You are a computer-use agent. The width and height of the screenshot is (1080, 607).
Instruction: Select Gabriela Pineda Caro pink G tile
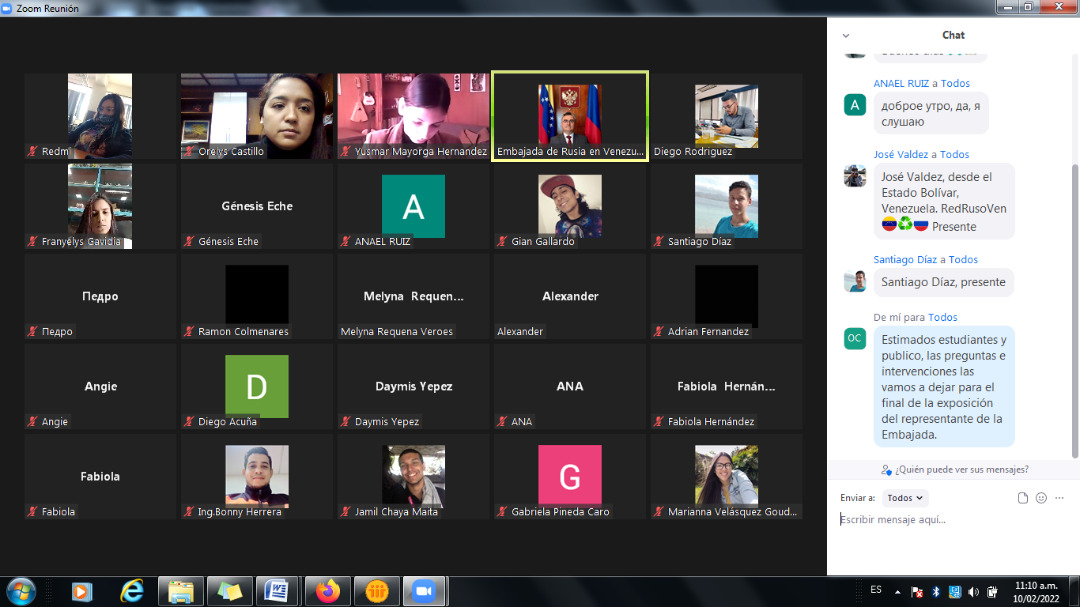click(570, 477)
